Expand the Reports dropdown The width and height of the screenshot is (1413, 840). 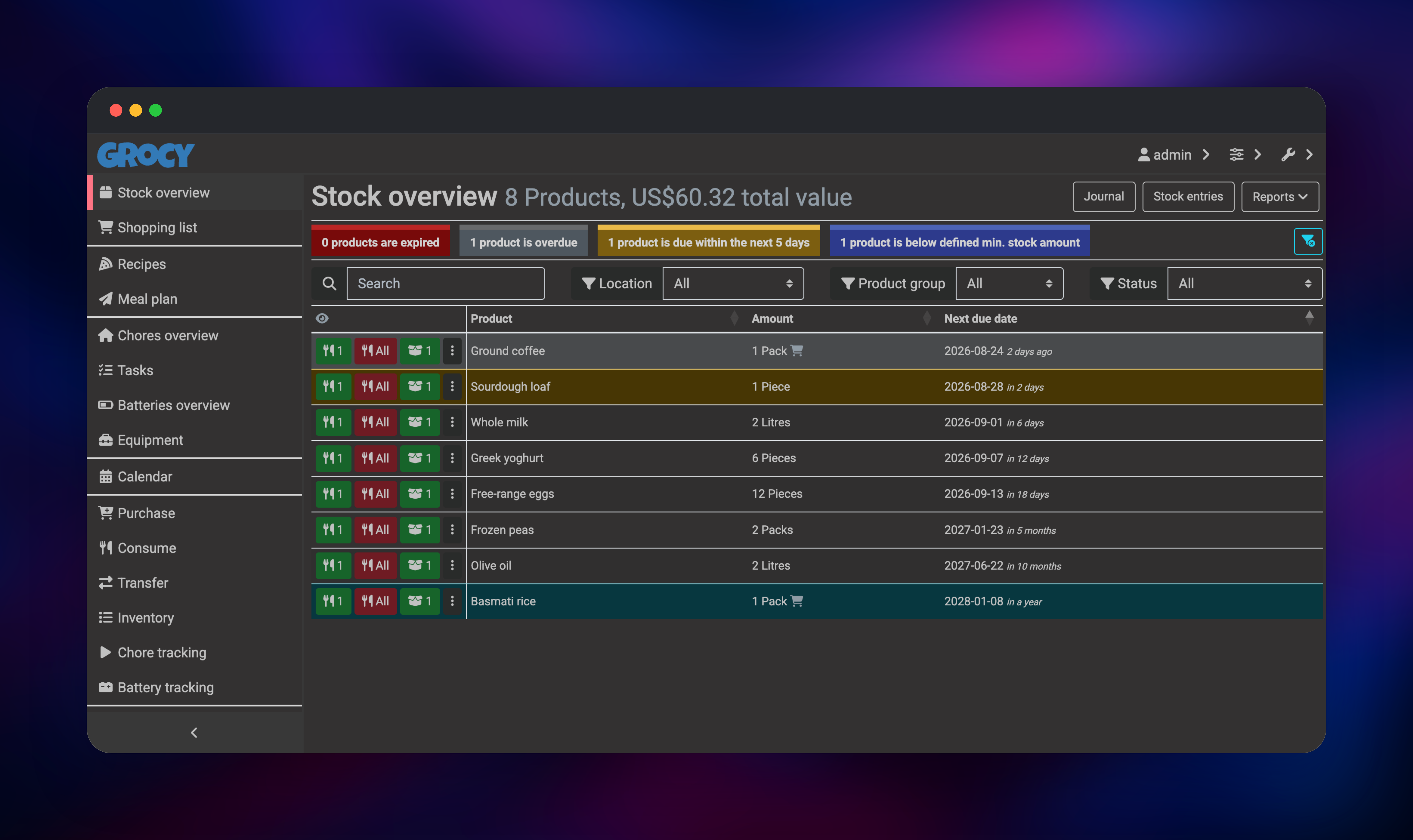[x=1280, y=197]
